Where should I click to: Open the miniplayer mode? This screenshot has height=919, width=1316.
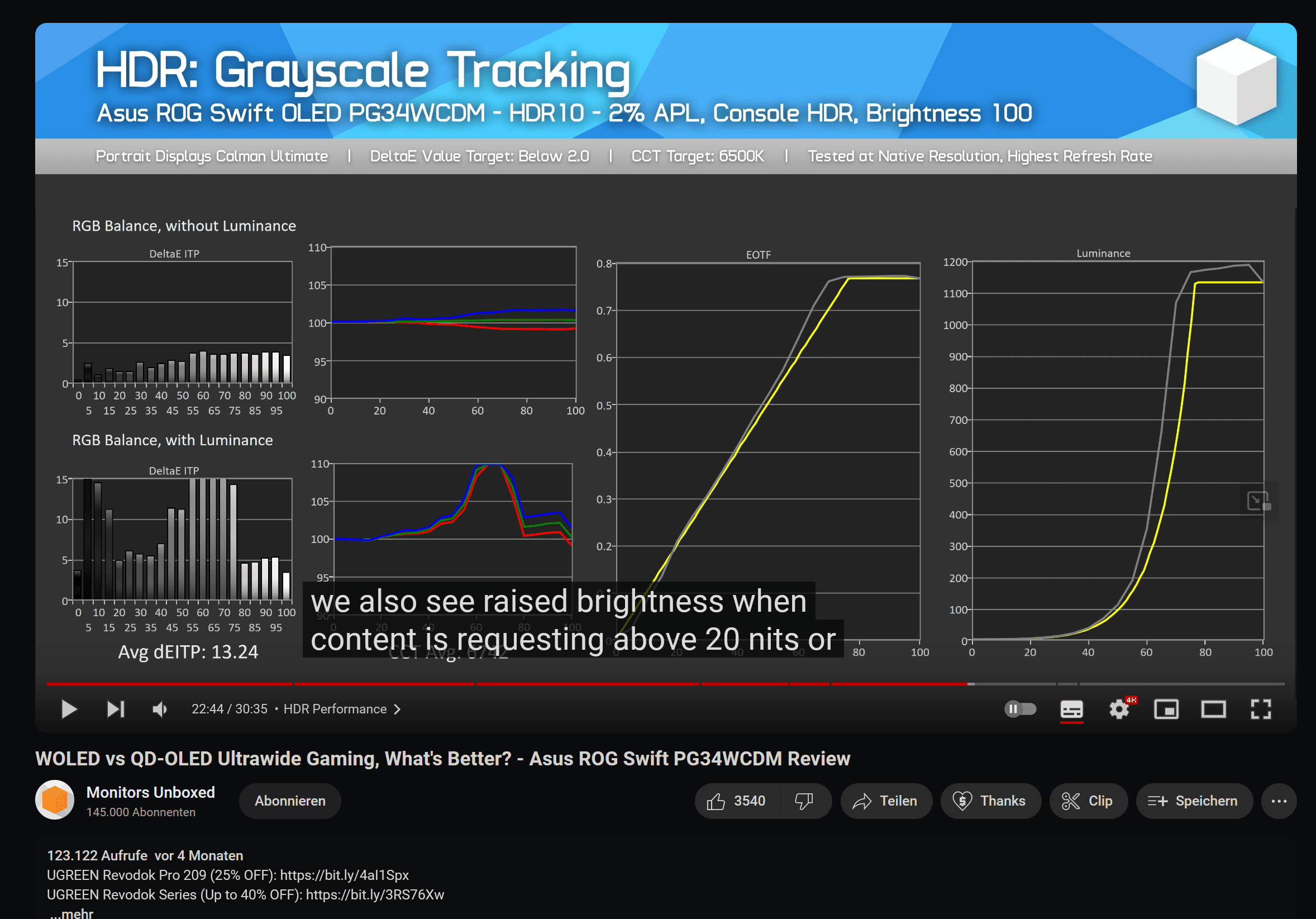(x=1166, y=709)
